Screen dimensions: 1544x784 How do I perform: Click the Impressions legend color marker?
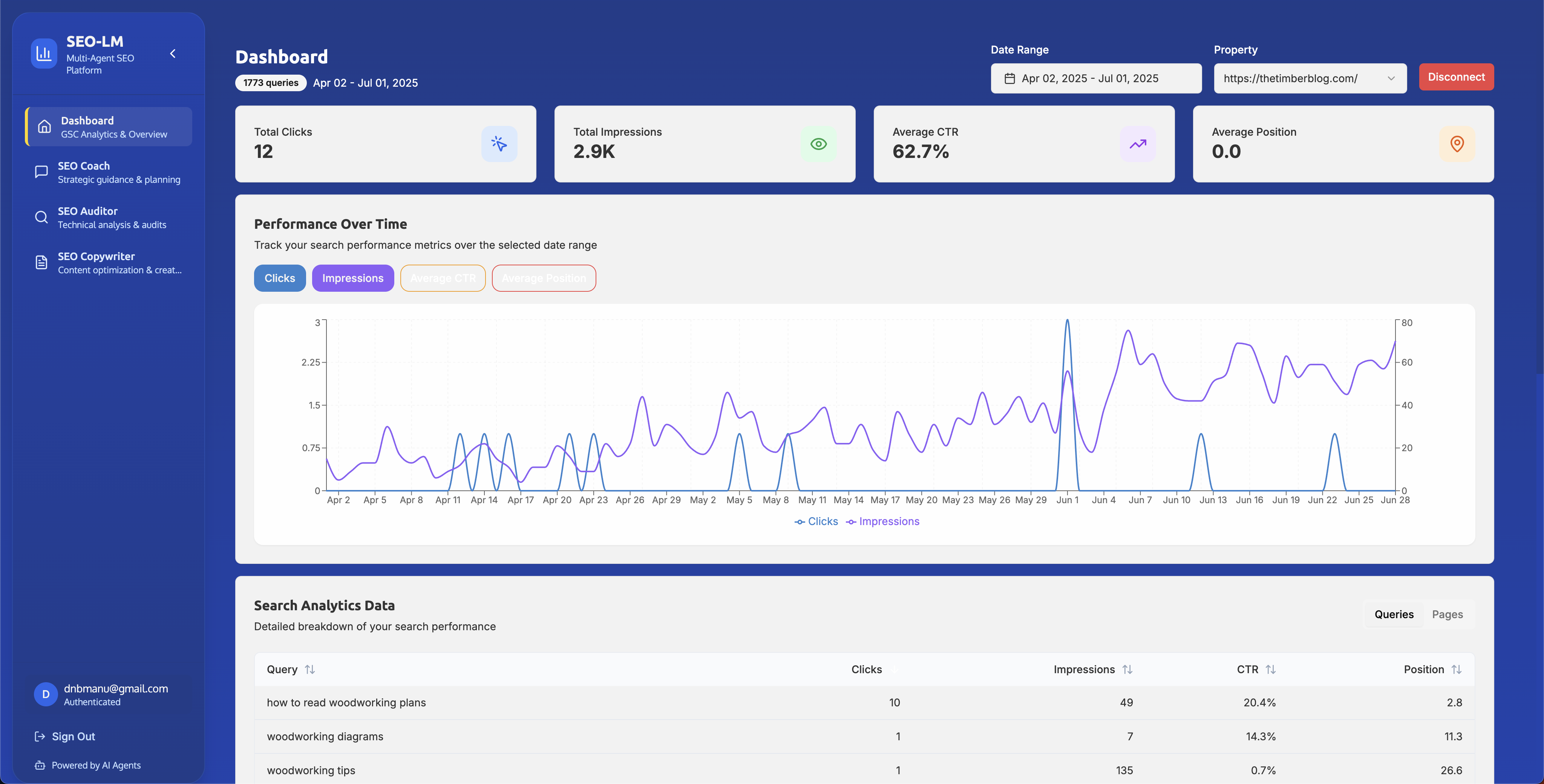(x=850, y=522)
